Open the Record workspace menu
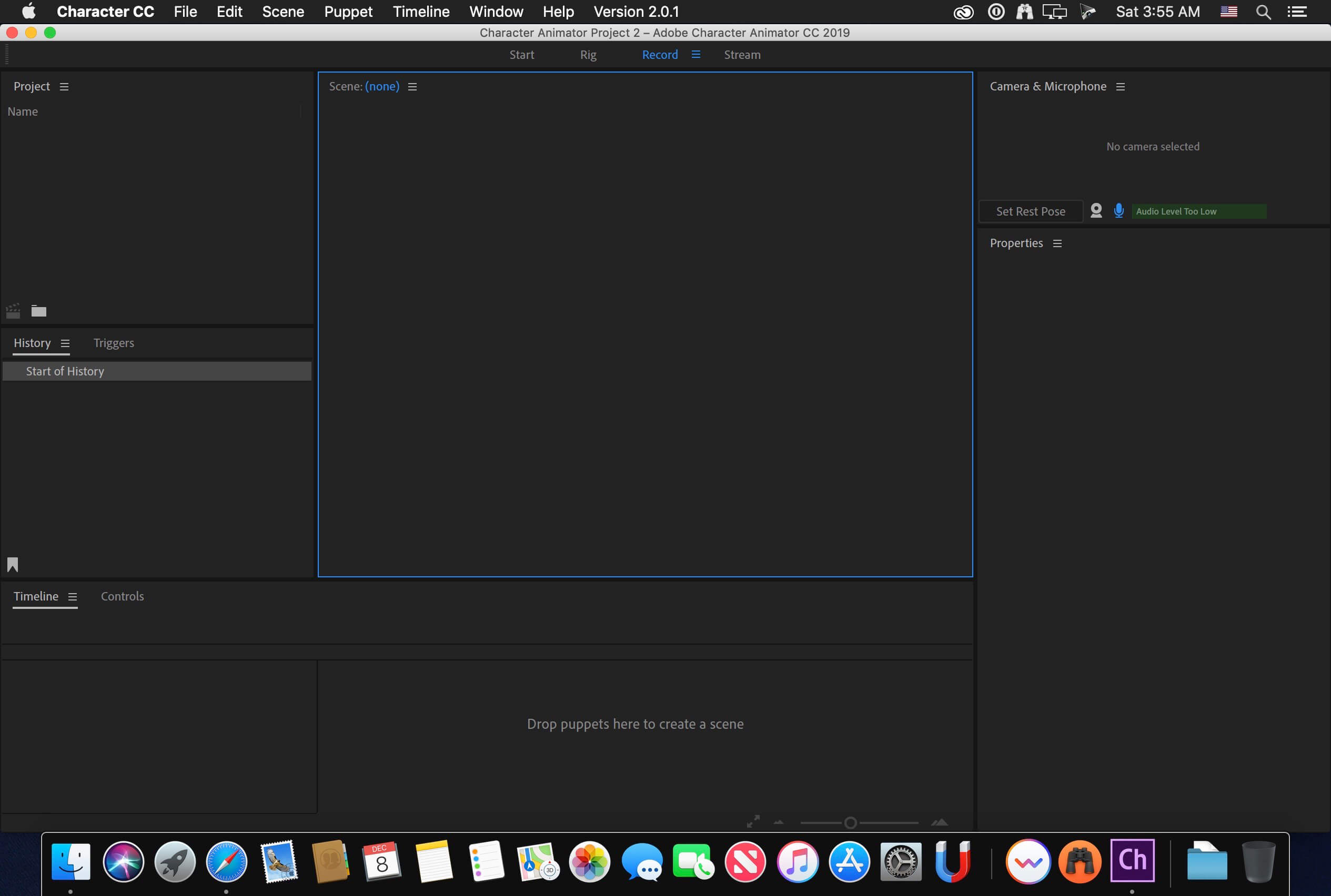1331x896 pixels. click(x=696, y=54)
